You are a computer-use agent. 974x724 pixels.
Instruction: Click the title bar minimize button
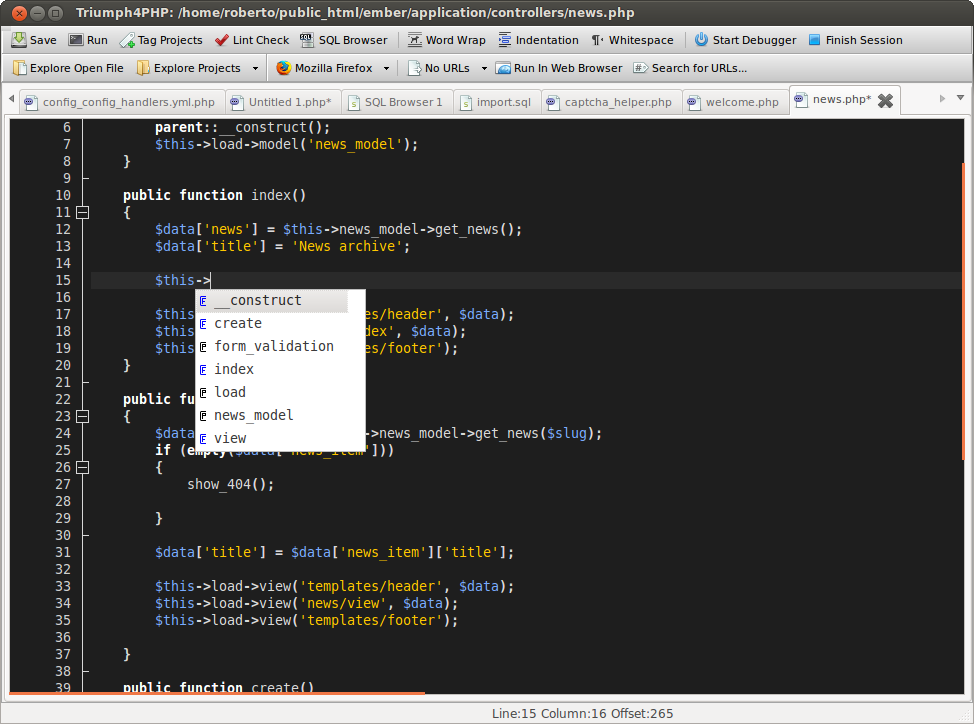37,12
